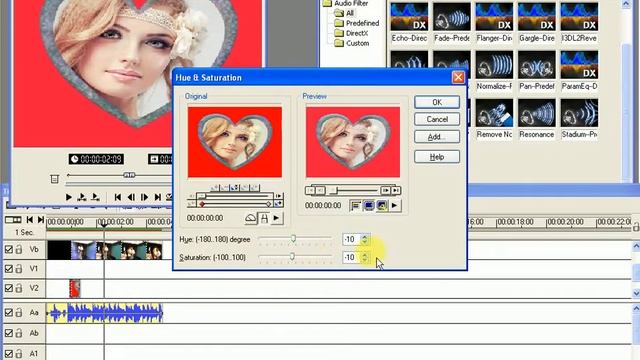
Task: Toggle the Aa audio track checkbox
Action: pyautogui.click(x=9, y=313)
